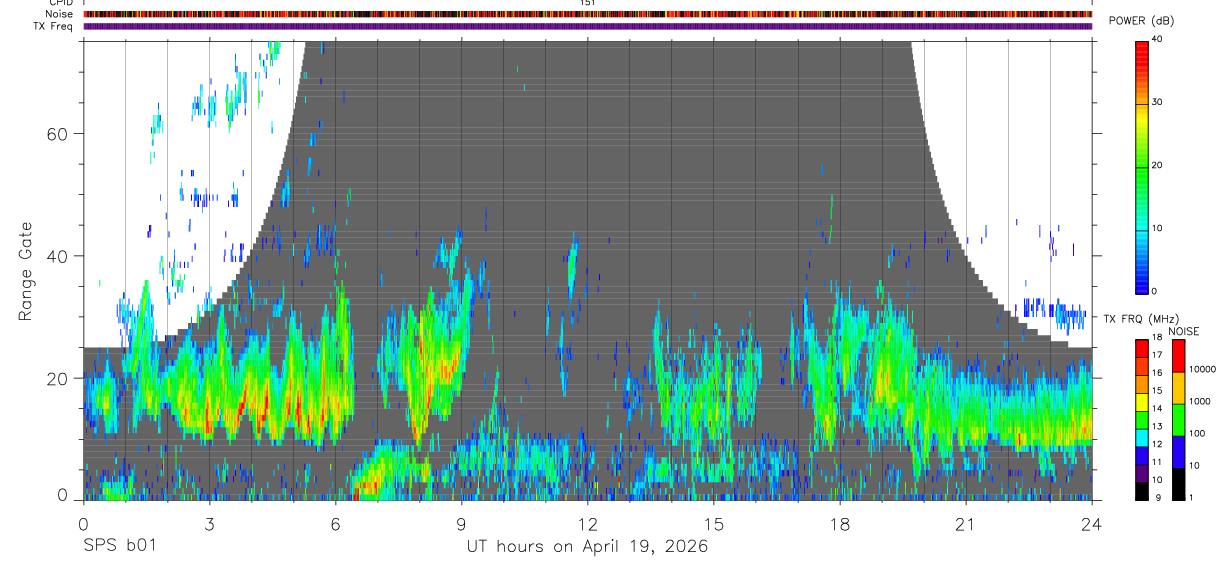Click the 15 tick on the UT hours axis
The image size is (1228, 567).
click(x=714, y=523)
